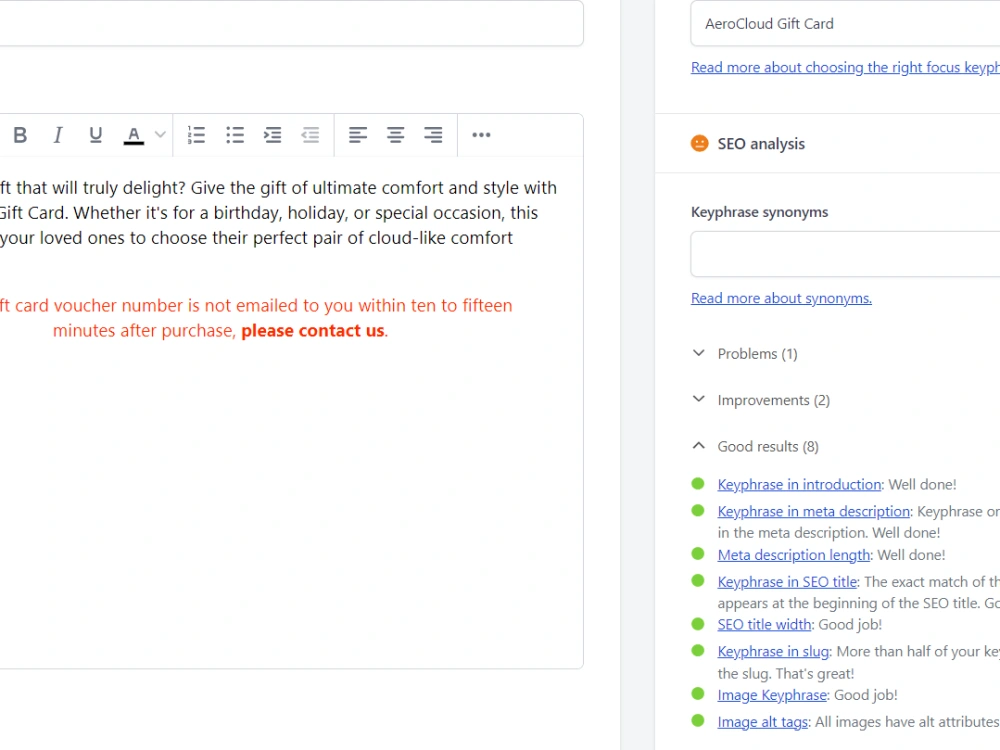Open the Keyphrase in meta description link
Image resolution: width=1000 pixels, height=750 pixels.
pos(814,511)
